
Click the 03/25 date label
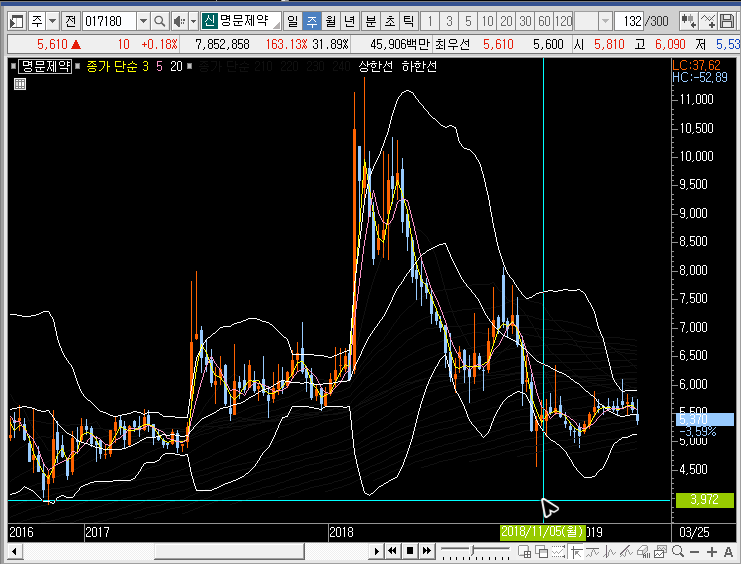[694, 533]
